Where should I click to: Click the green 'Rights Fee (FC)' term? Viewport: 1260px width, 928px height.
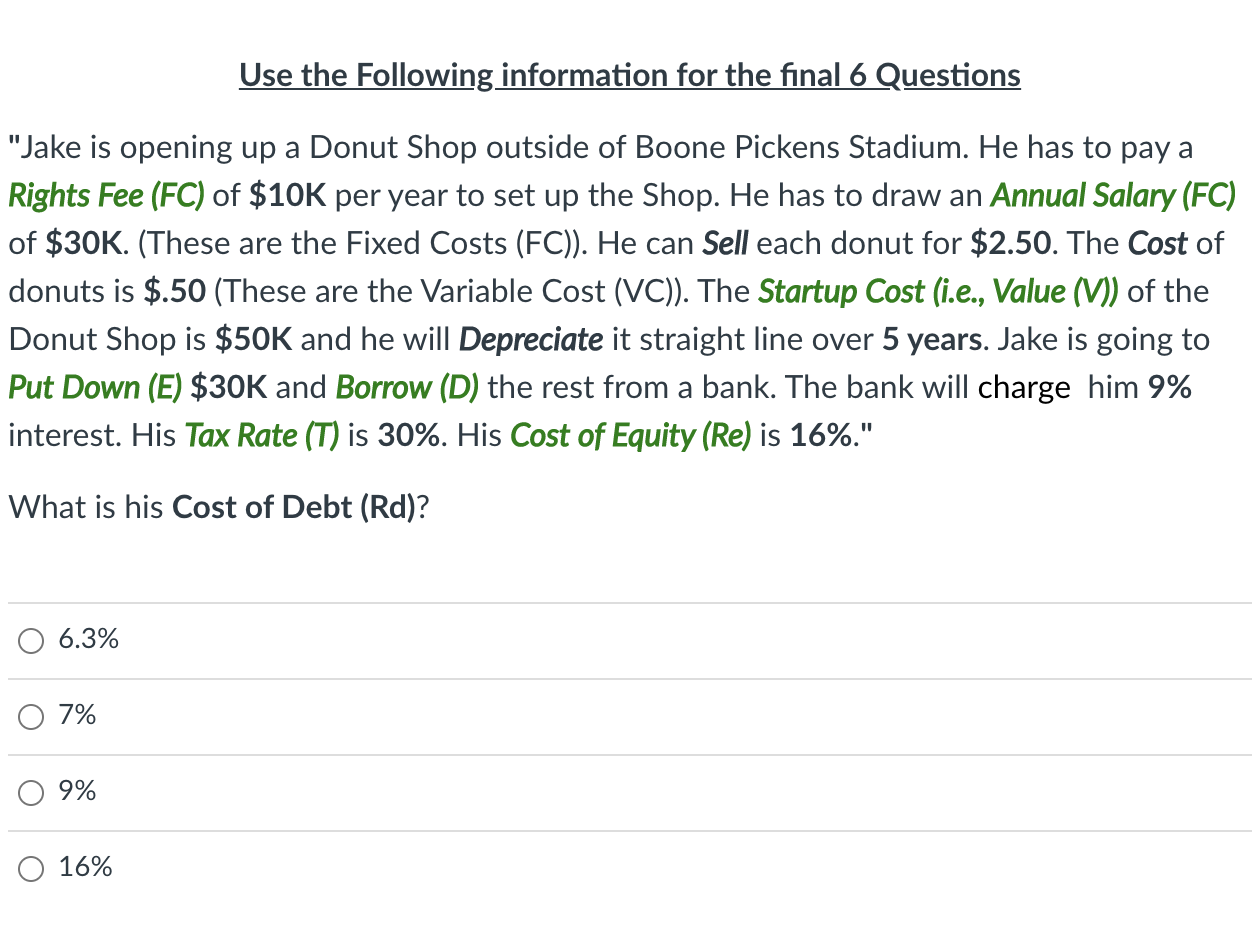(107, 196)
